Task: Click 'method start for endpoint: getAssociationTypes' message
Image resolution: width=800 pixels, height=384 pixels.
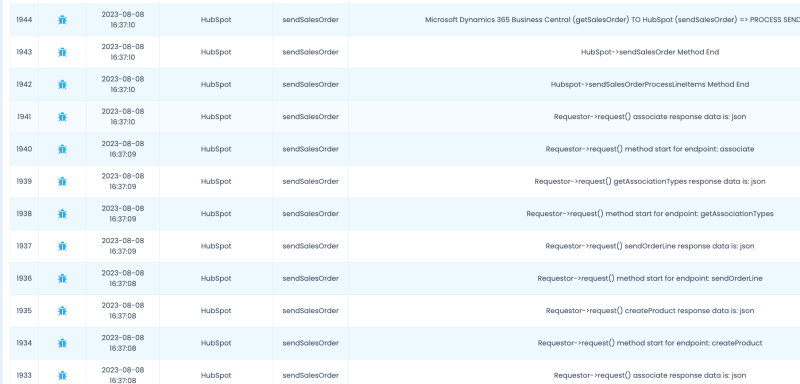Action: tap(650, 214)
